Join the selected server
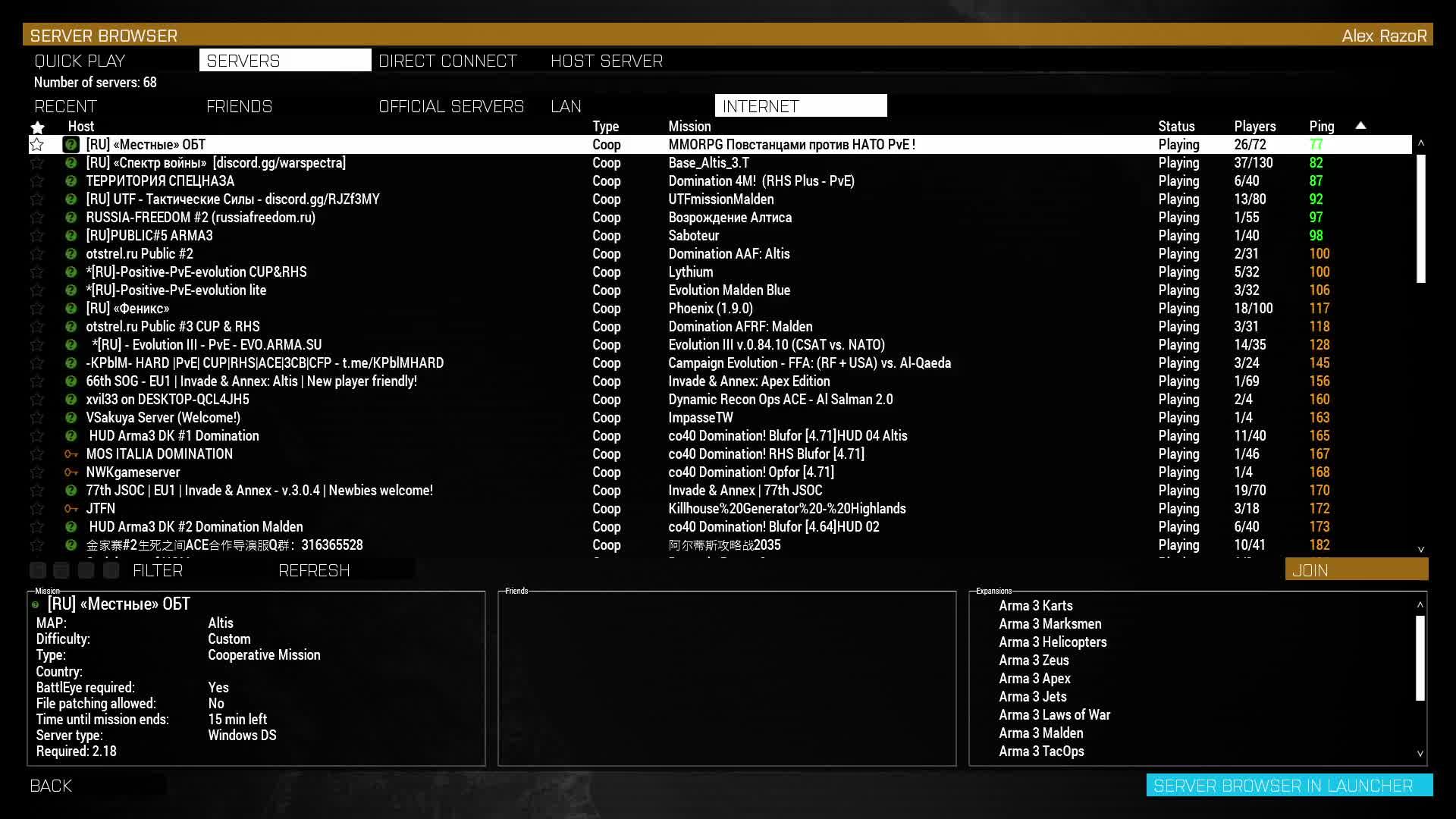This screenshot has height=819, width=1456. (x=1356, y=570)
